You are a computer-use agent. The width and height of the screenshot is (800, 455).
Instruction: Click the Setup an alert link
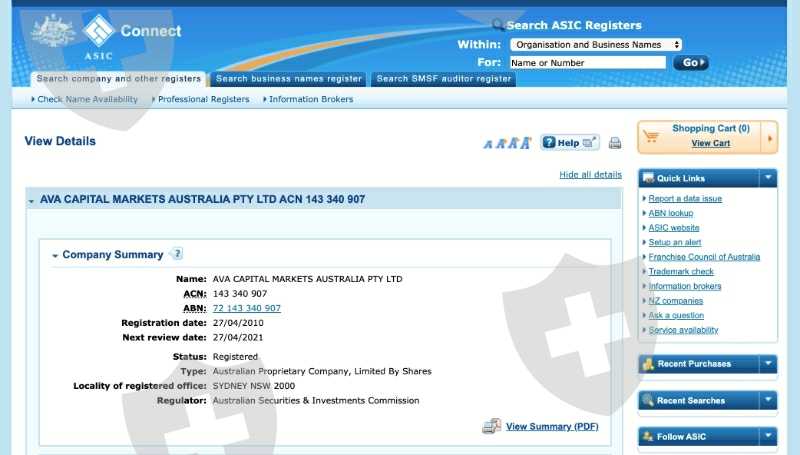pyautogui.click(x=674, y=242)
